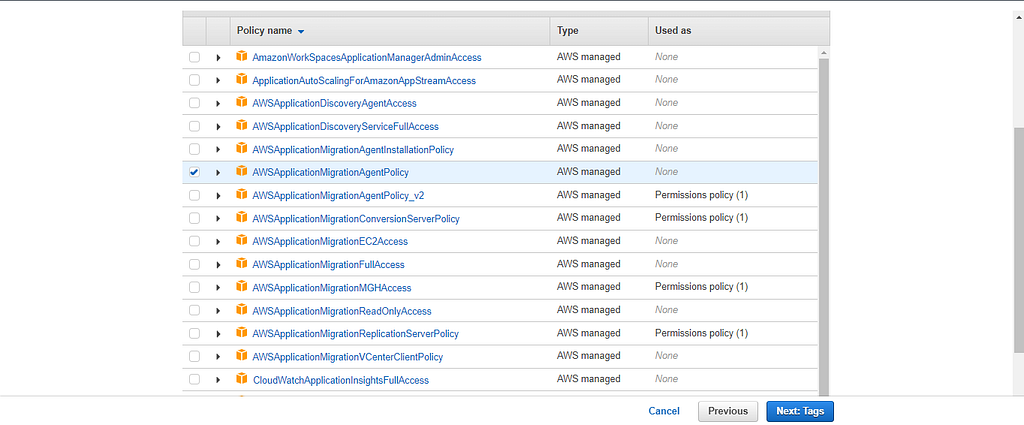
Task: Click the policy icon beside ApplicationAutoScalingForAmazonAppStreamAccess
Action: click(x=242, y=80)
